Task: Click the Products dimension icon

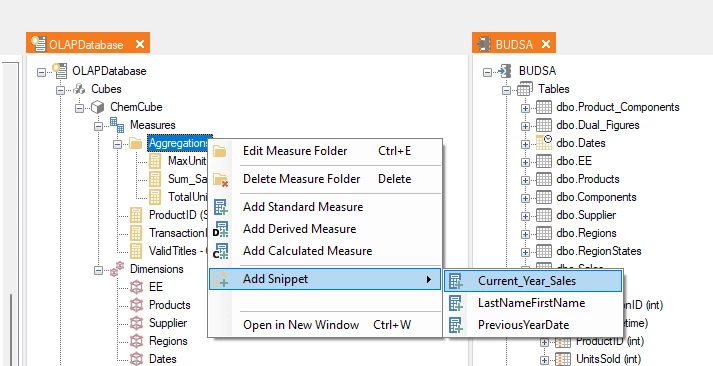Action: click(x=136, y=305)
